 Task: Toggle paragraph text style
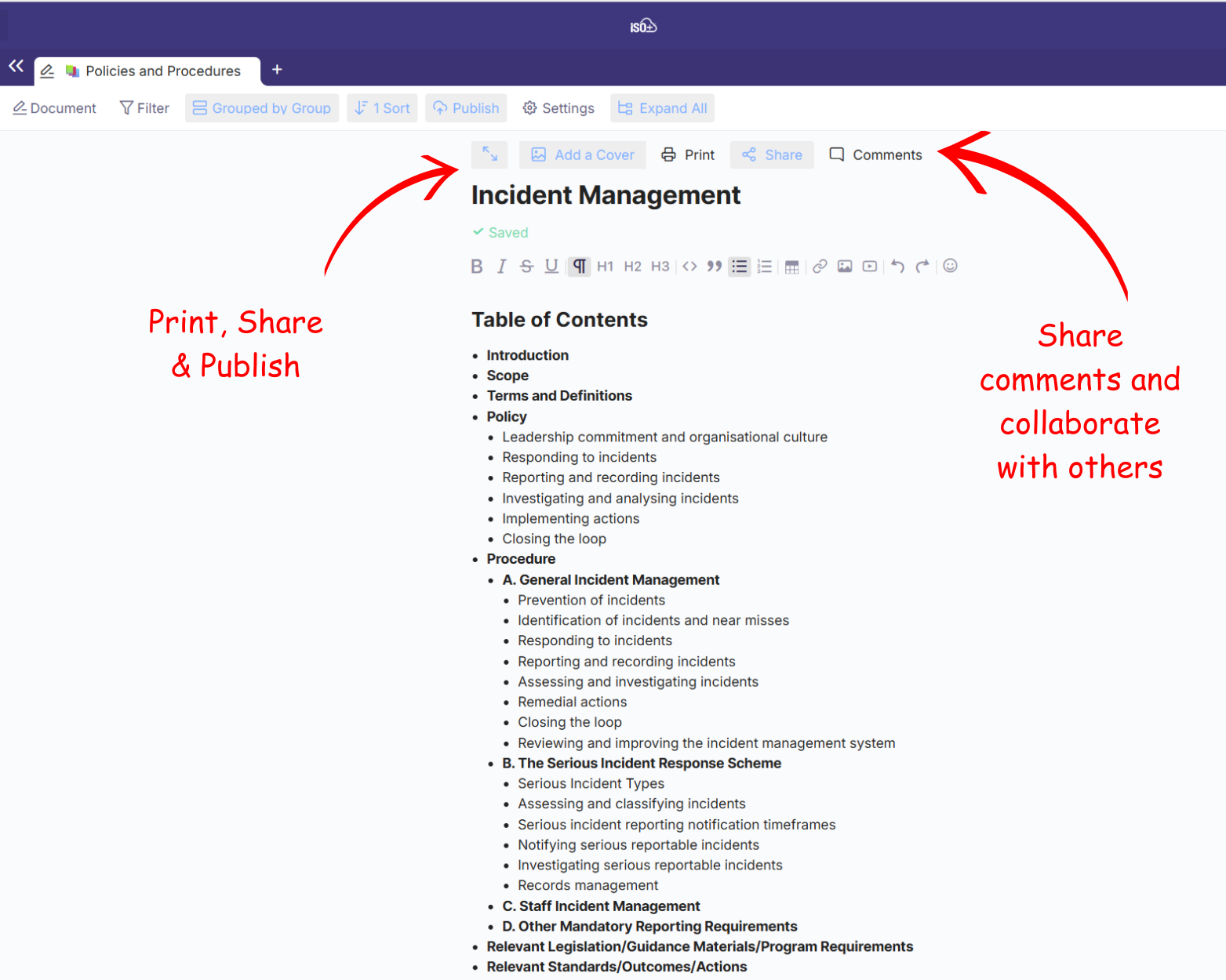click(579, 267)
